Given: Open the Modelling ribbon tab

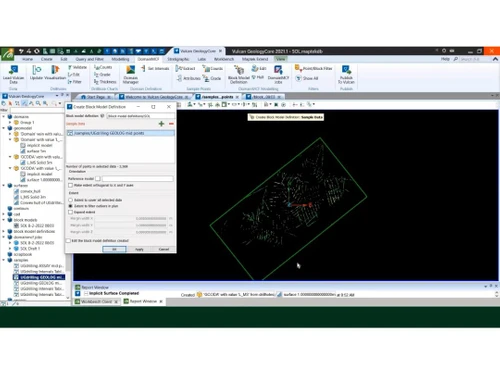Looking at the screenshot, I should pyautogui.click(x=120, y=59).
